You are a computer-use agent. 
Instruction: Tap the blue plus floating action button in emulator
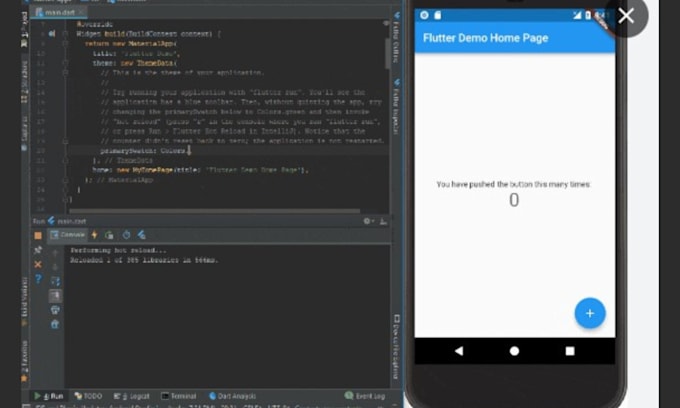click(x=590, y=313)
